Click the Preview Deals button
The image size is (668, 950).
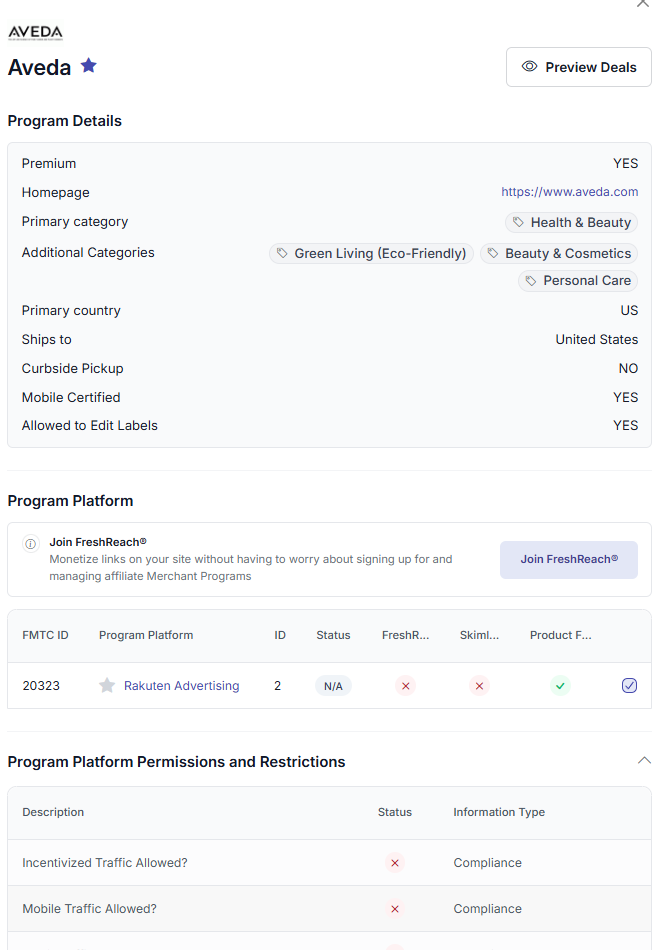click(x=579, y=67)
